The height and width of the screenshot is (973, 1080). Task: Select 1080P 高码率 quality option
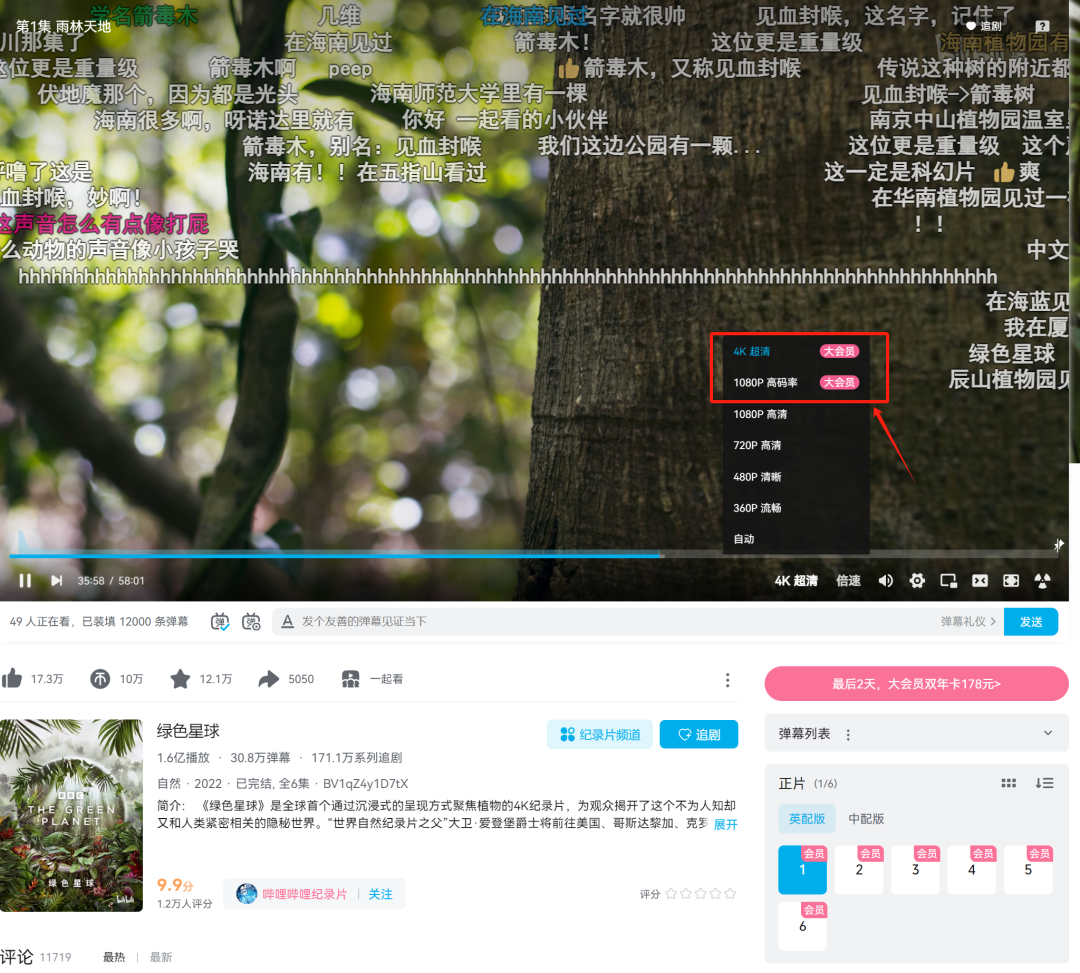pos(796,382)
